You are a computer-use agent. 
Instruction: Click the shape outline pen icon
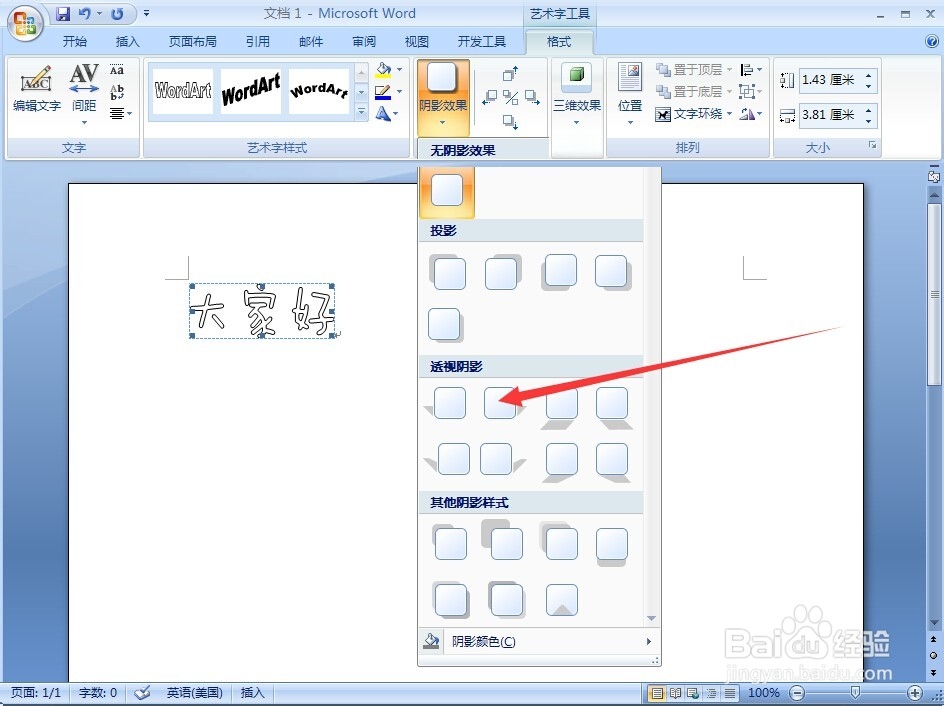pos(383,92)
